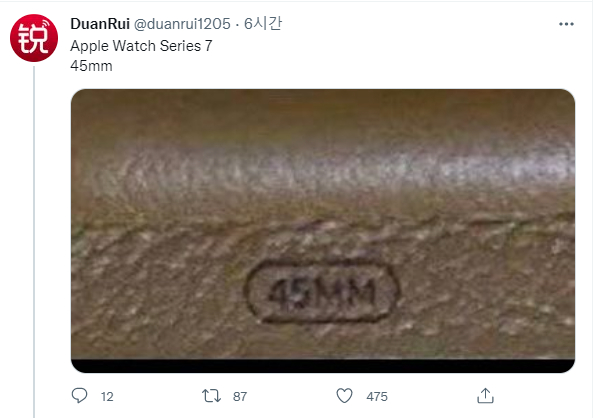The image size is (597, 418).
Task: Click DuanRui's red profile avatar
Action: (34, 38)
